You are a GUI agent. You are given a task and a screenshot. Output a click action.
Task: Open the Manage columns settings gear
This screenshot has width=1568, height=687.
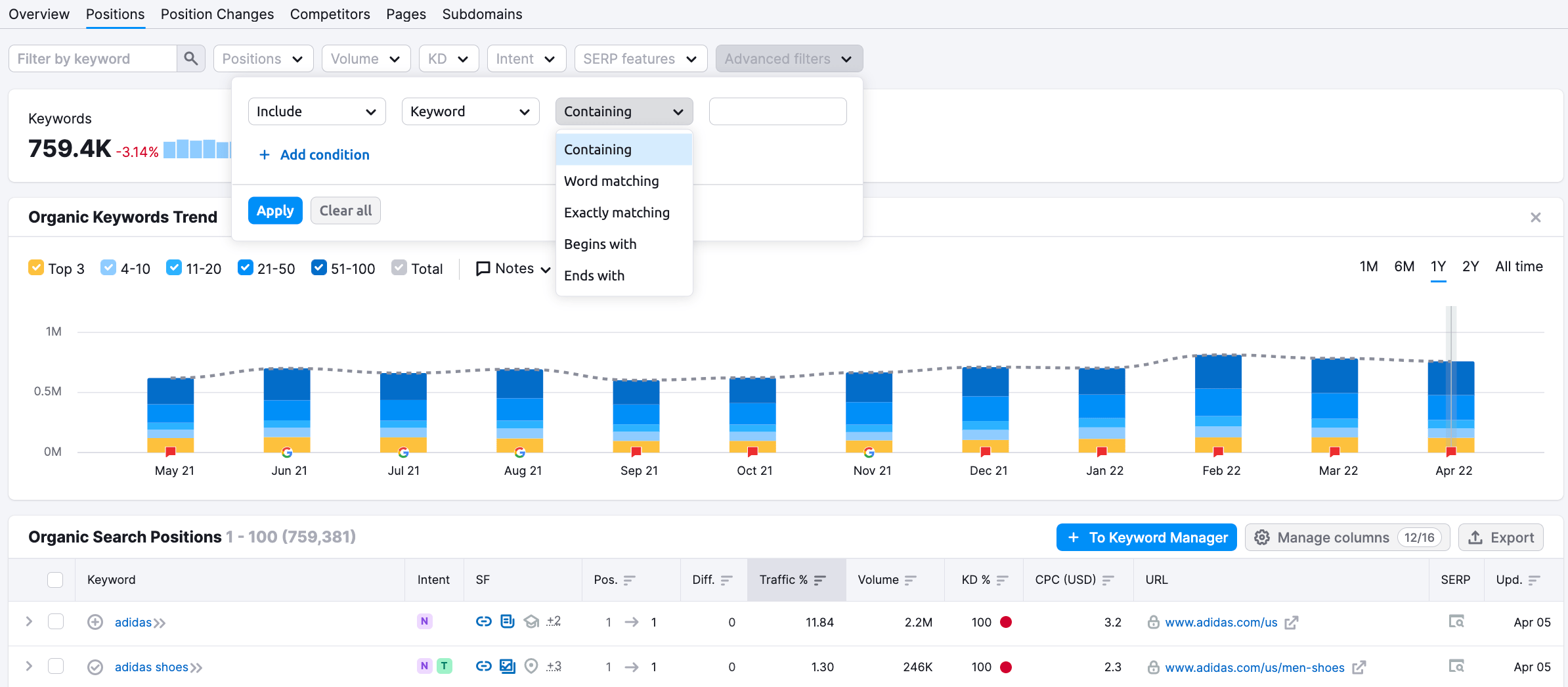coord(1262,537)
